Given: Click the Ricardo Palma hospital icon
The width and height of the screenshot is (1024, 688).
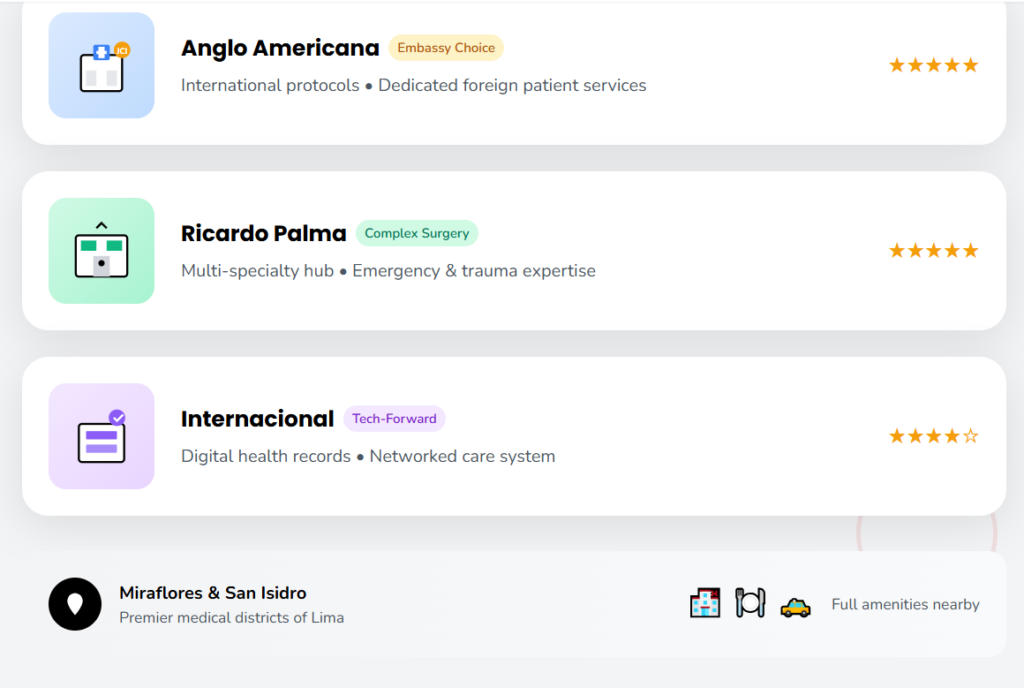Looking at the screenshot, I should point(101,251).
